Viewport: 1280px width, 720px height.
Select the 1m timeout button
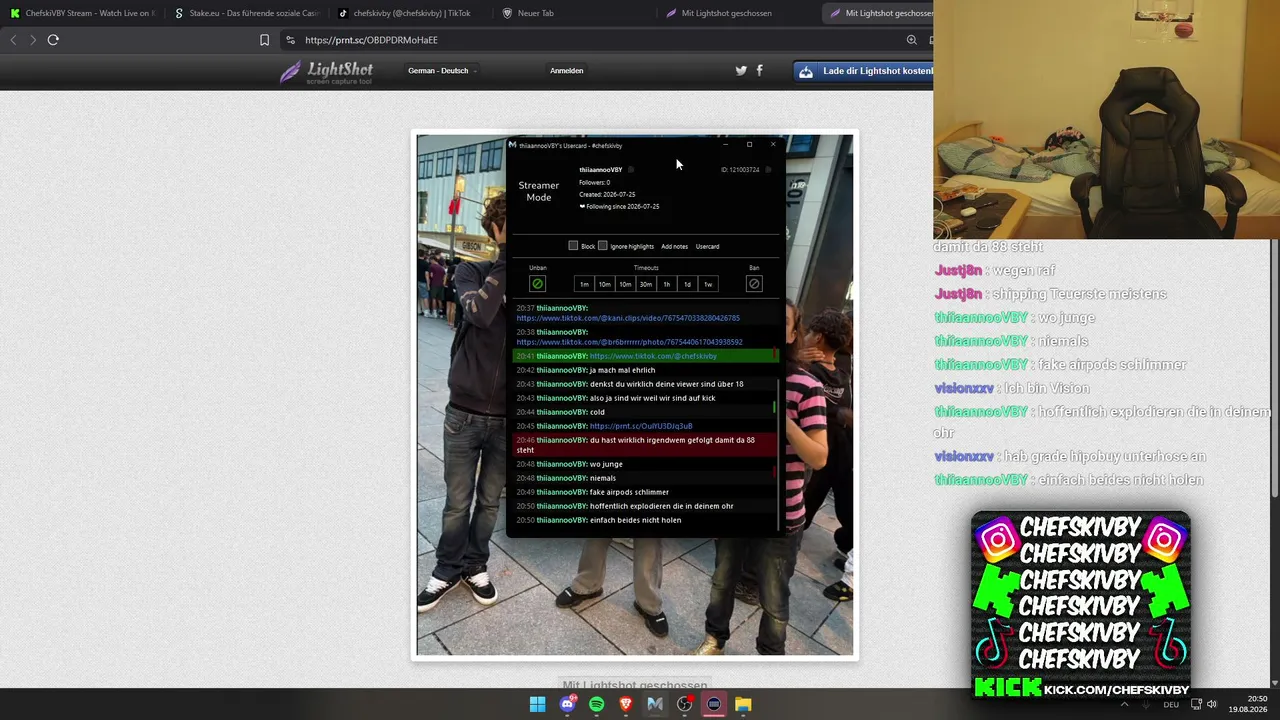584,284
